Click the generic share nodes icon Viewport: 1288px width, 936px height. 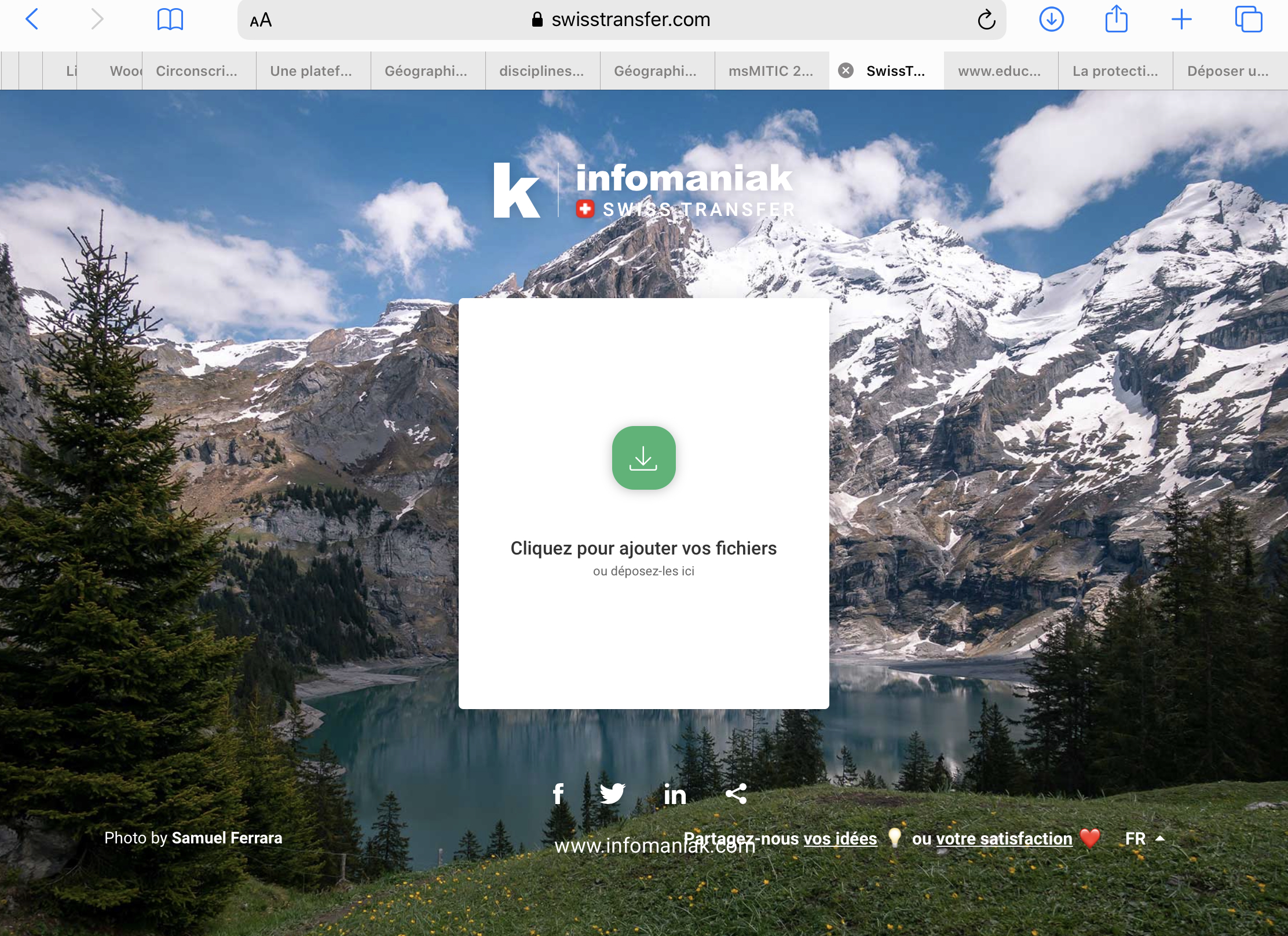pyautogui.click(x=736, y=794)
